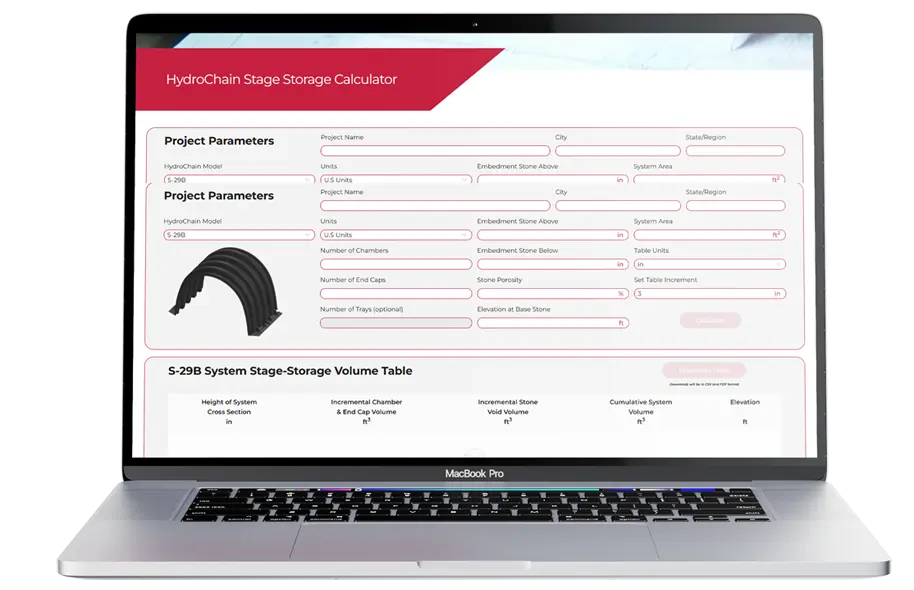Click the Elevation column header in table

coord(745,403)
